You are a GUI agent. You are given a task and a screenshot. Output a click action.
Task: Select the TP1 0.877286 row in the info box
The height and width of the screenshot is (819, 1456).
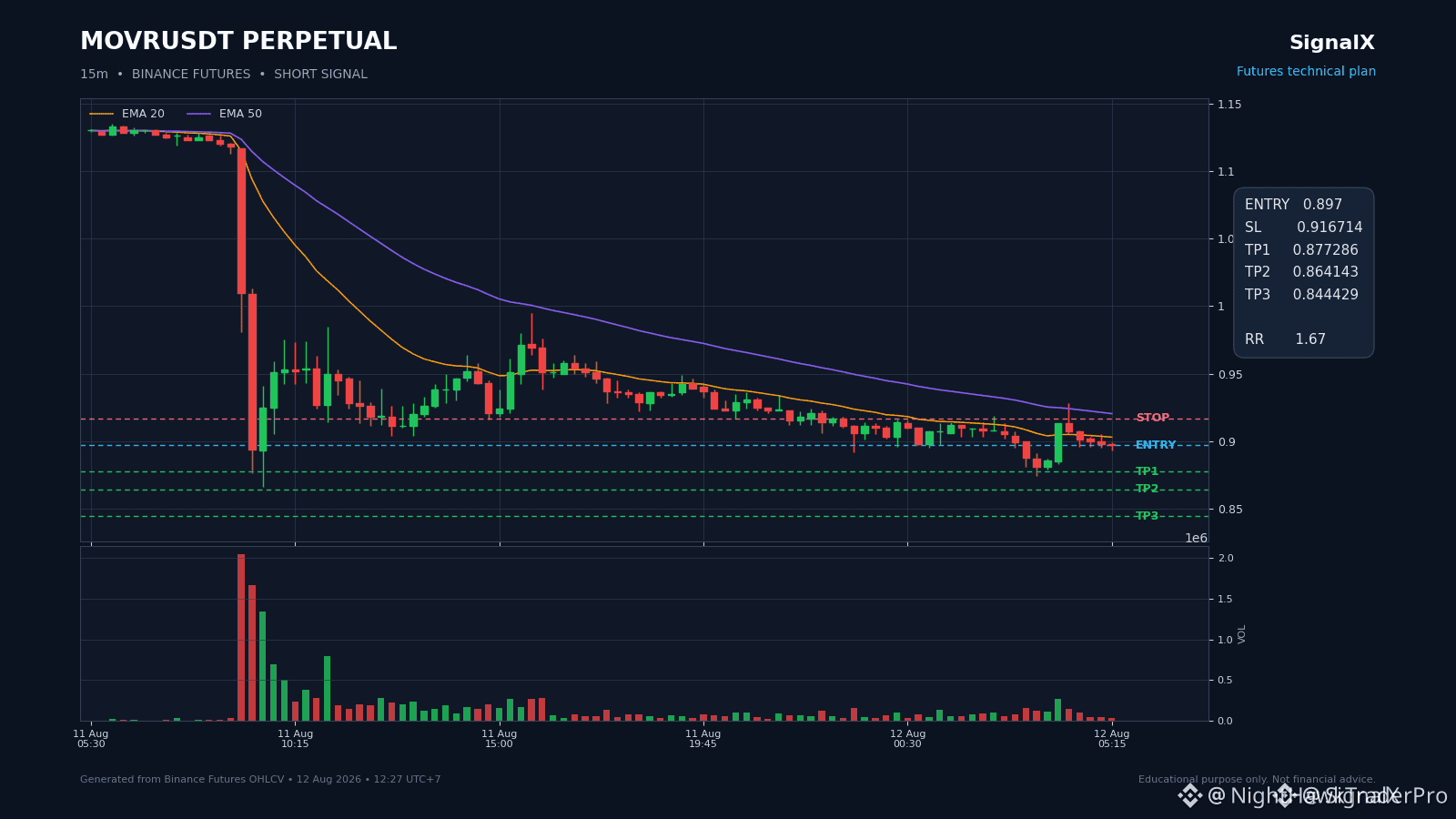(1301, 250)
